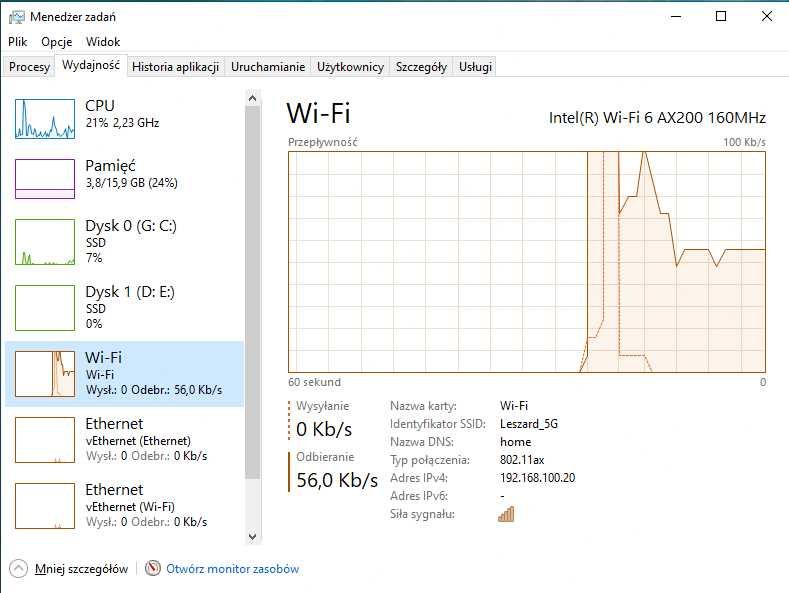Select the Wi-Fi sidebar item
789x593 pixels.
point(124,374)
